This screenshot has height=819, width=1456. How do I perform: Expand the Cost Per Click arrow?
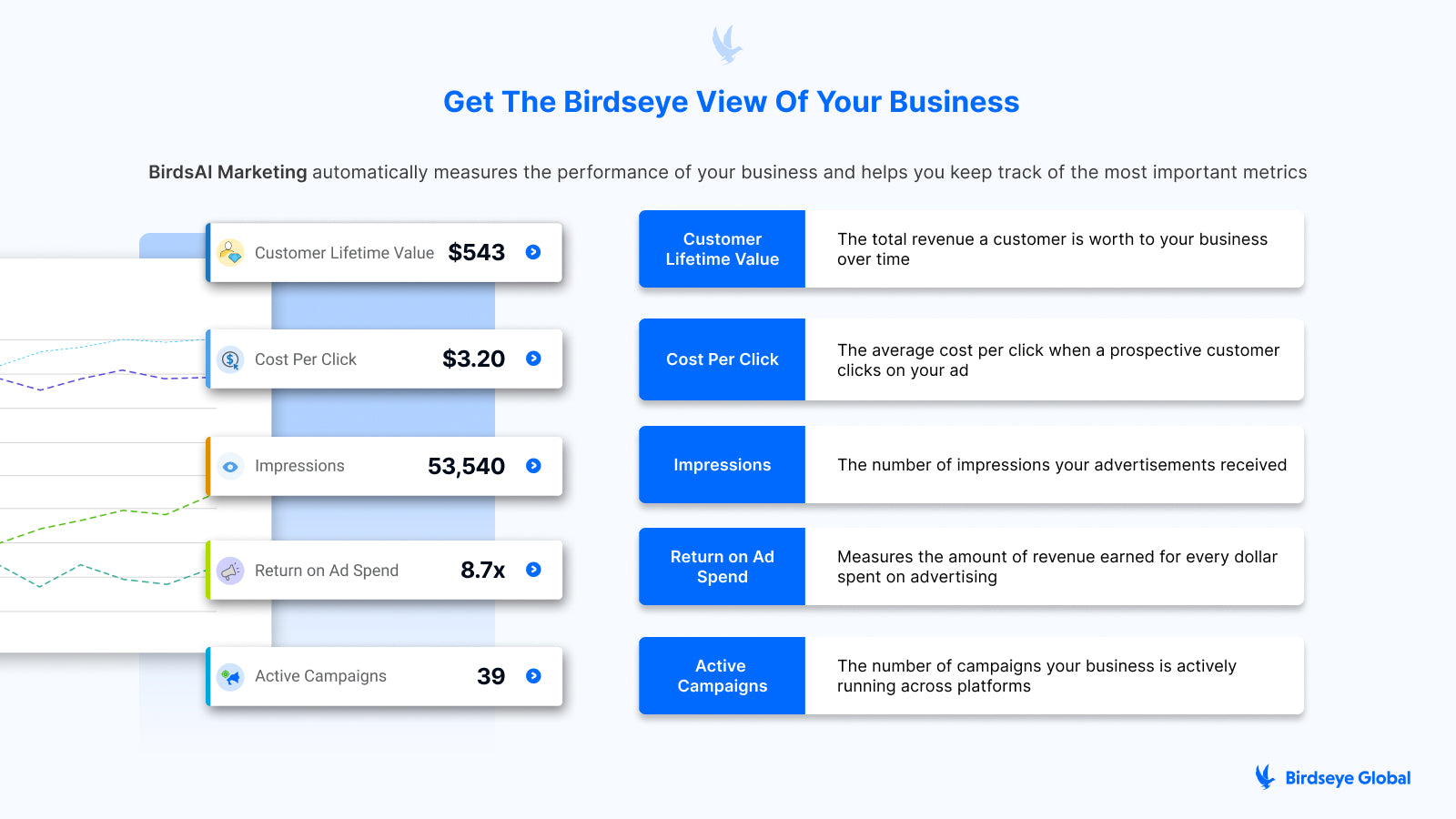[533, 359]
